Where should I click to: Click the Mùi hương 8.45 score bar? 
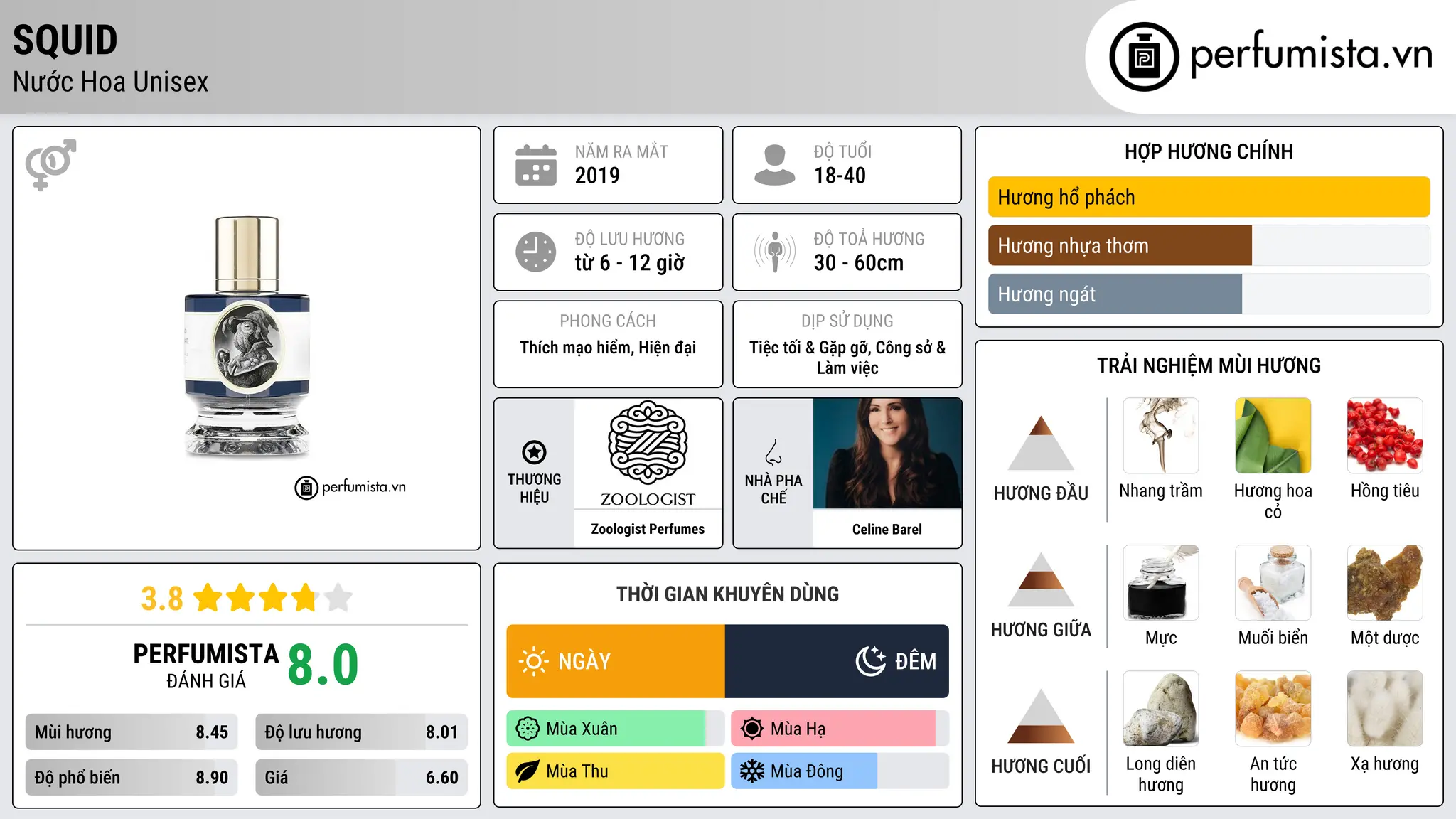(x=132, y=732)
